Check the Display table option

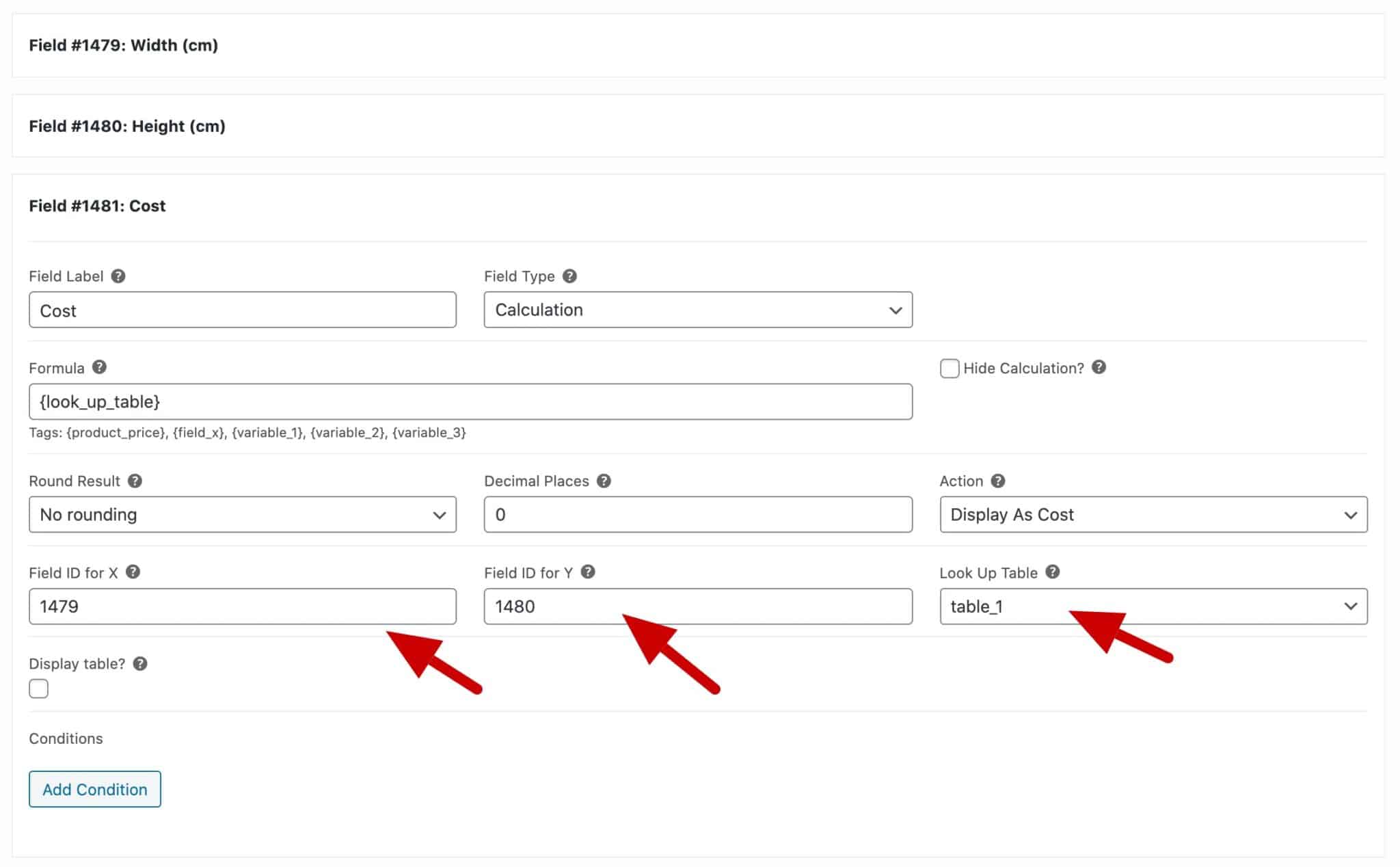tap(38, 689)
